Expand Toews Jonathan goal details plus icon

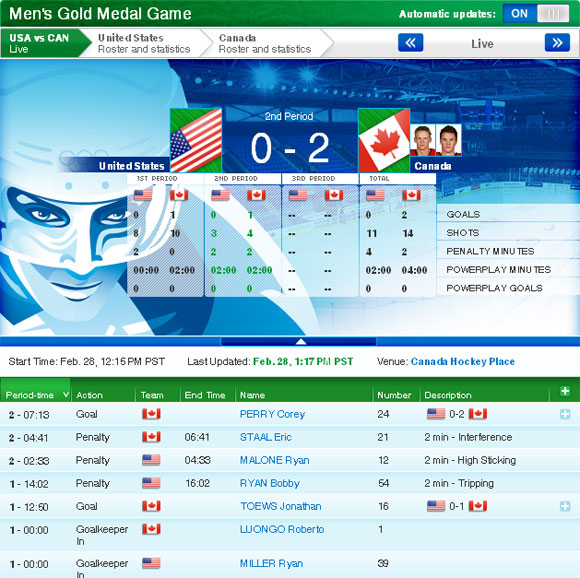point(565,506)
